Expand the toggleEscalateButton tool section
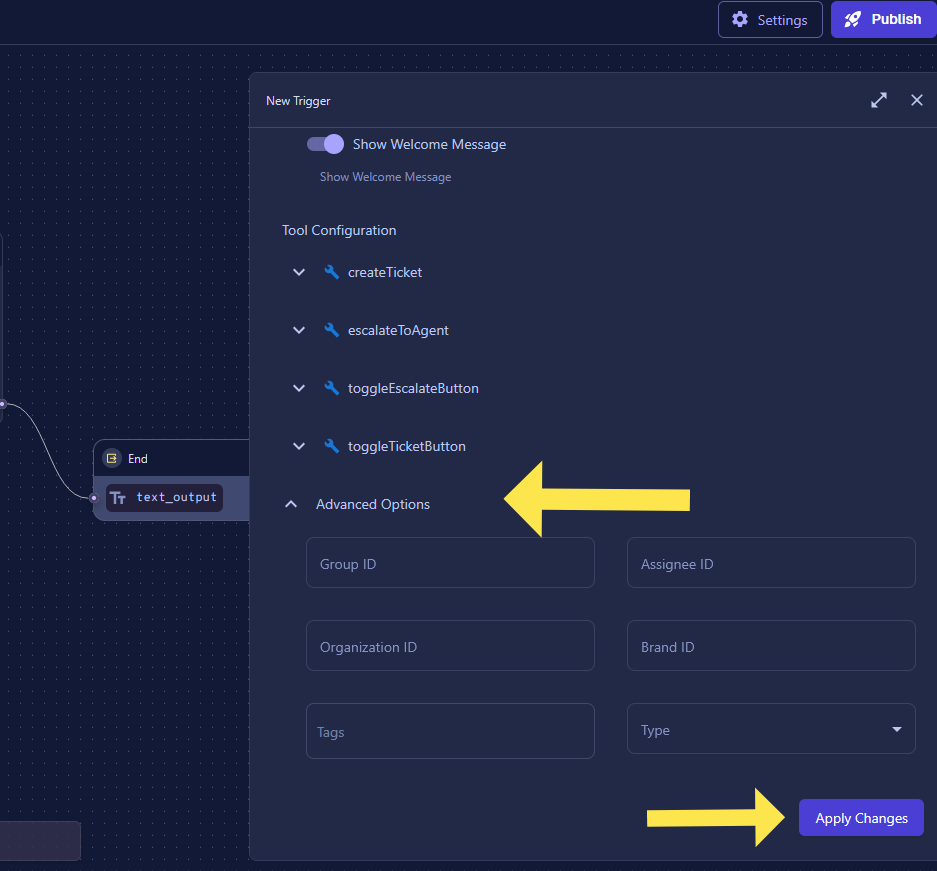Image resolution: width=937 pixels, height=871 pixels. tap(299, 388)
